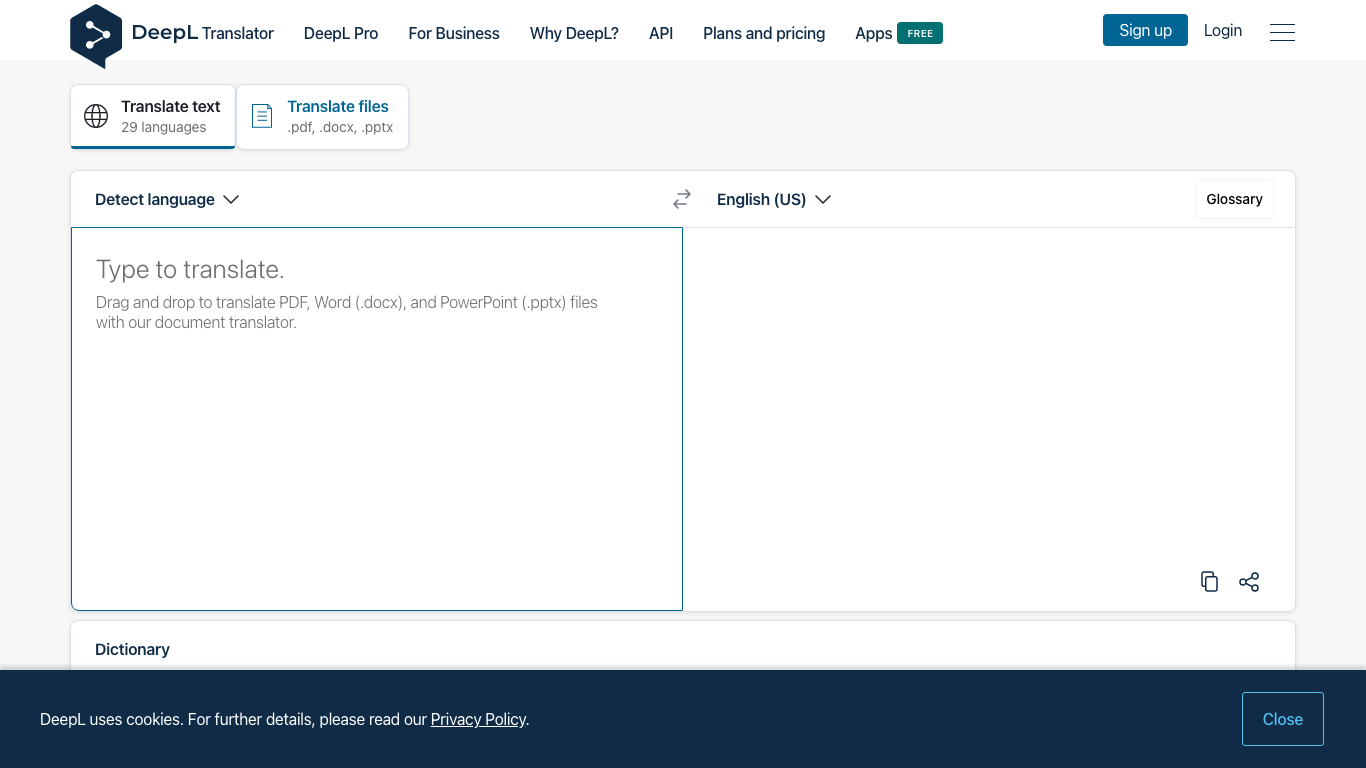
Task: Click the document icon on Translate files tab
Action: [261, 116]
